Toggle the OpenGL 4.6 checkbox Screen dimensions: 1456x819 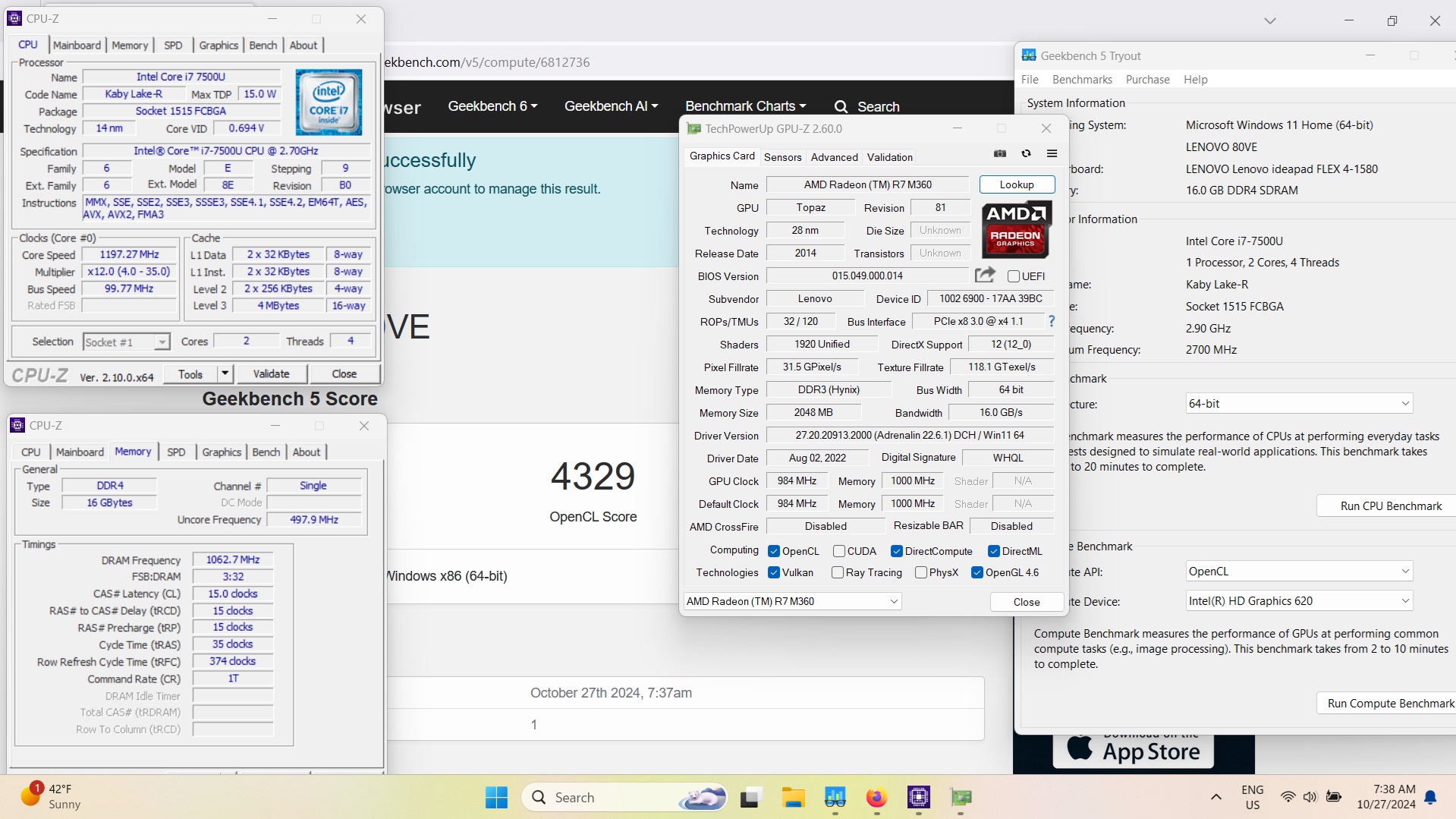tap(977, 572)
